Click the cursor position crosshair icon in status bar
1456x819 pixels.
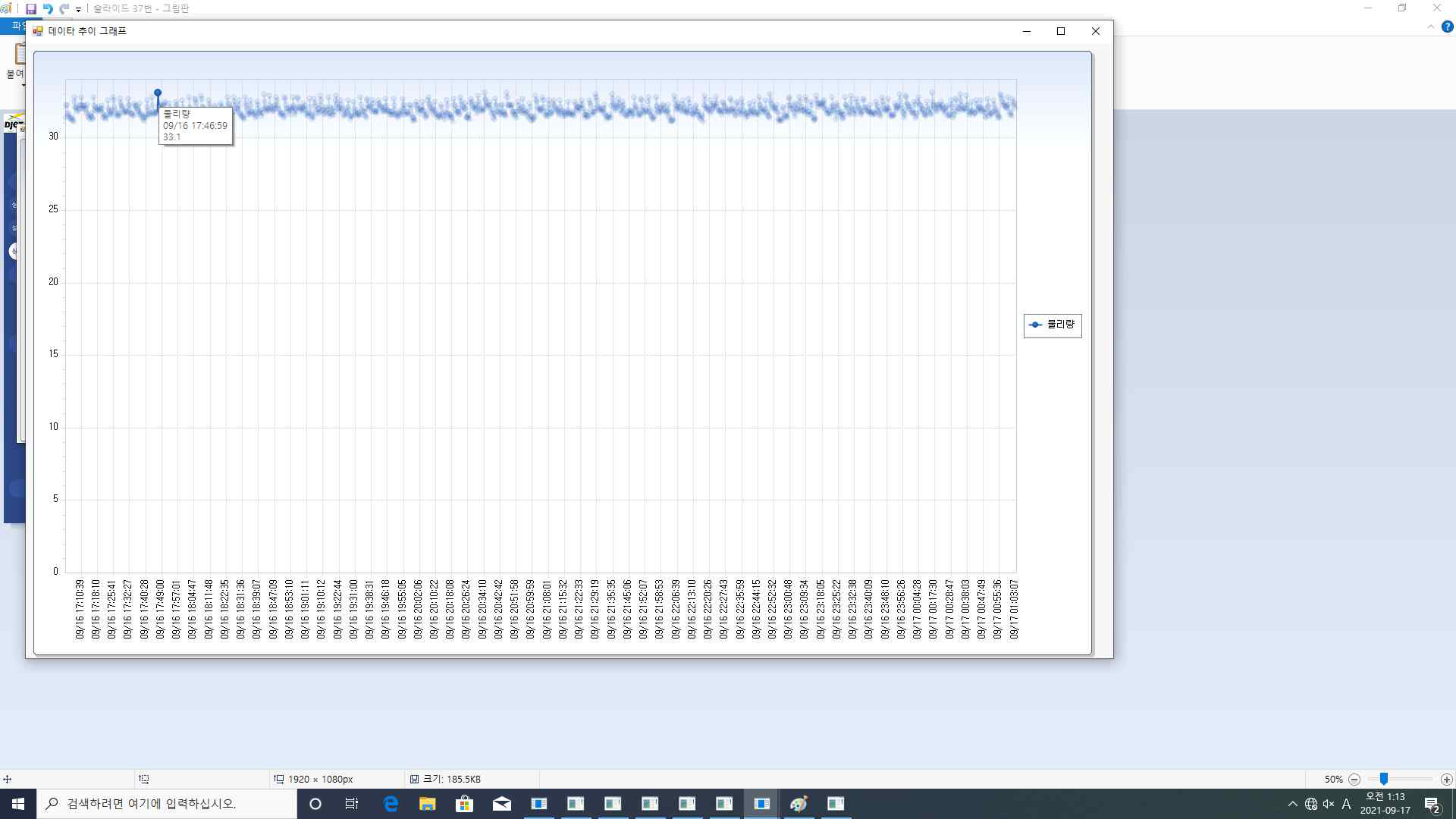pos(8,779)
